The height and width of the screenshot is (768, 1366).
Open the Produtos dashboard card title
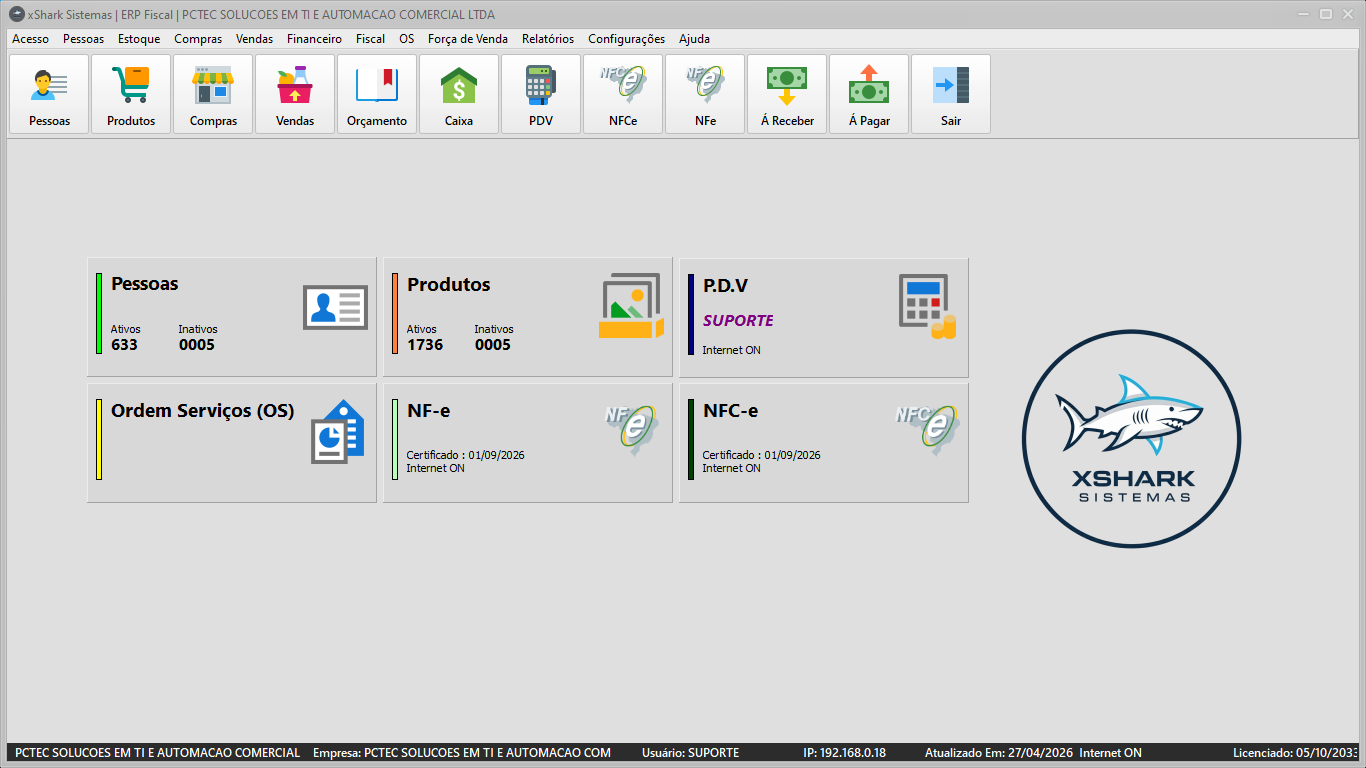click(x=449, y=285)
